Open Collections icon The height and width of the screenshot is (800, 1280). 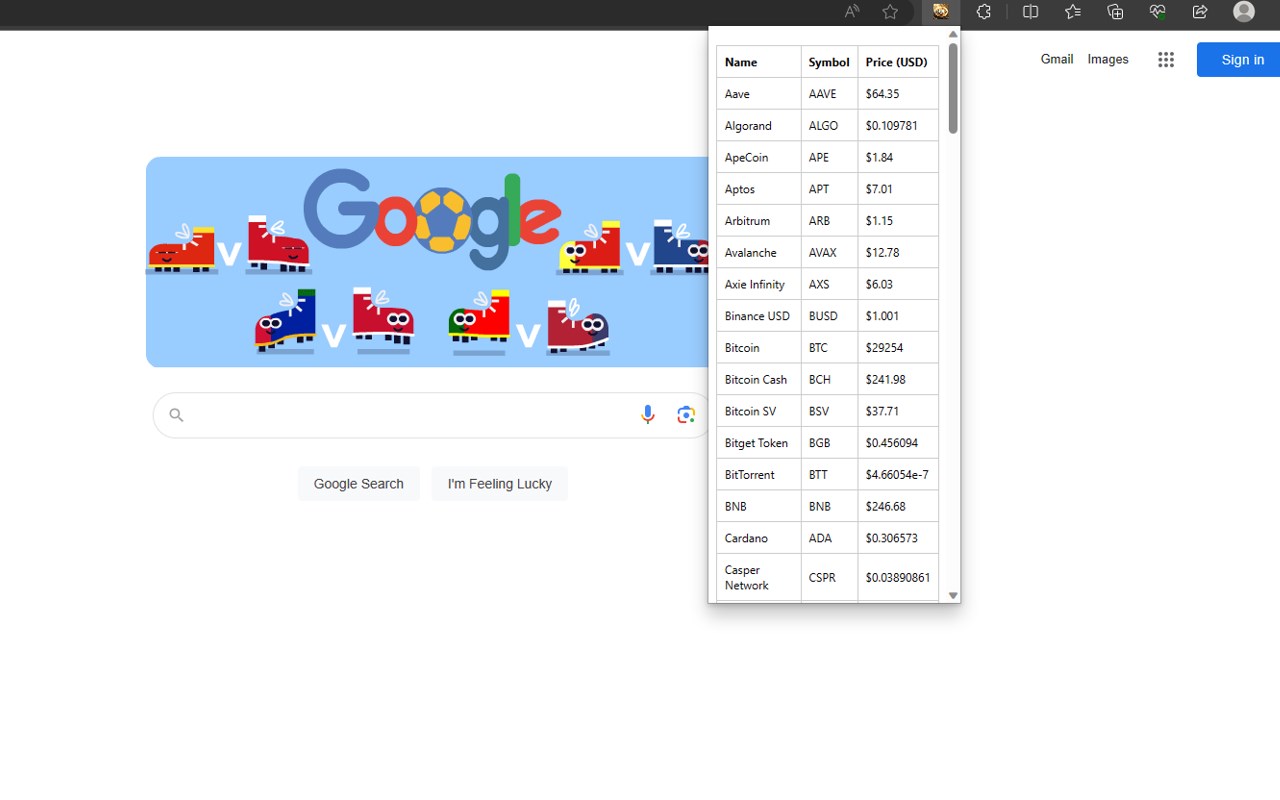point(1115,12)
